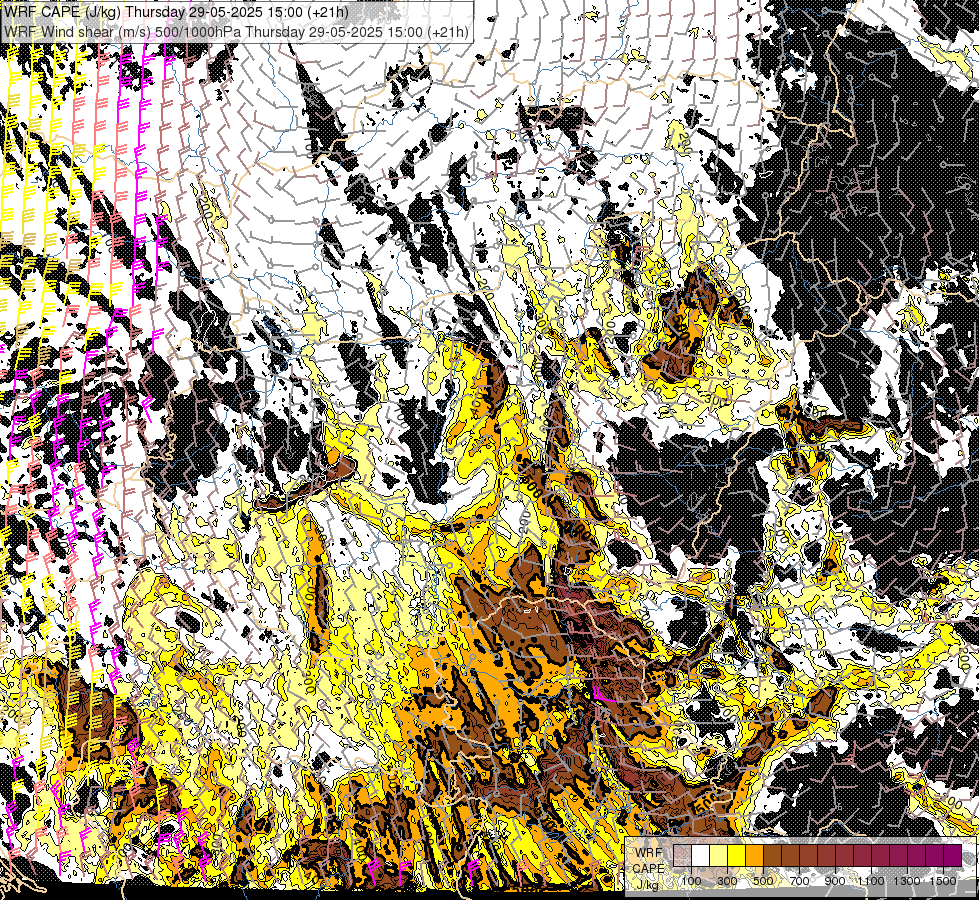
Task: Select the orange legend swatch before 500
Action: coord(754,855)
